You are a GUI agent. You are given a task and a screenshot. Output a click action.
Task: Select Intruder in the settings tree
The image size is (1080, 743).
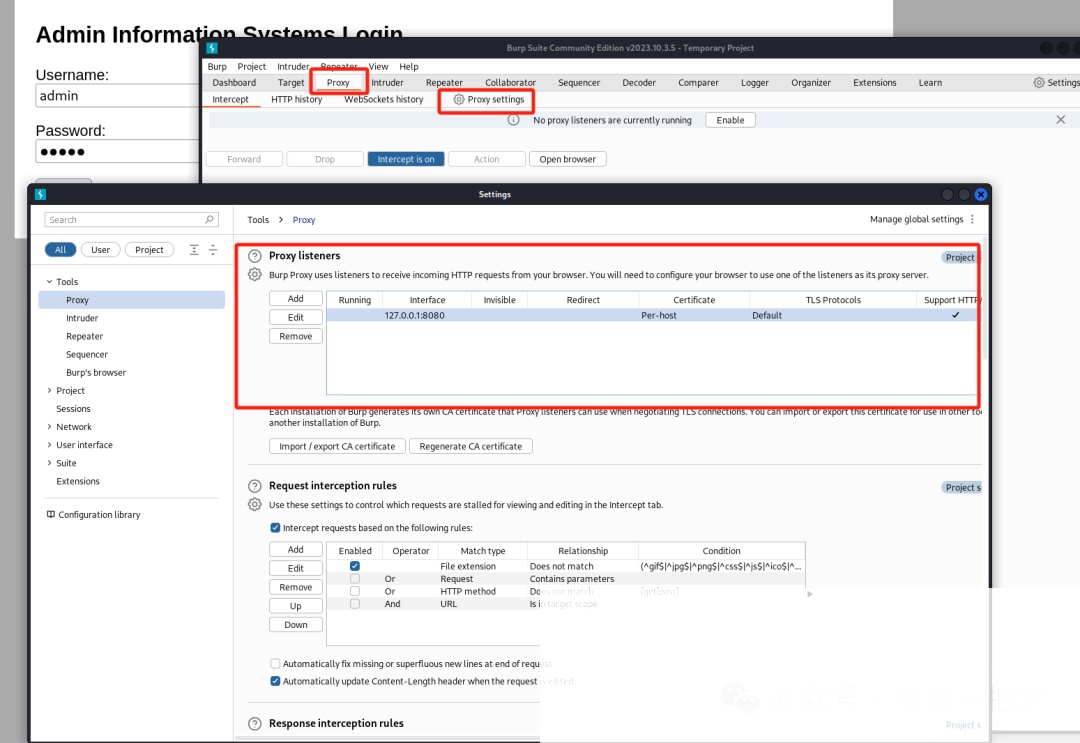pyautogui.click(x=82, y=318)
